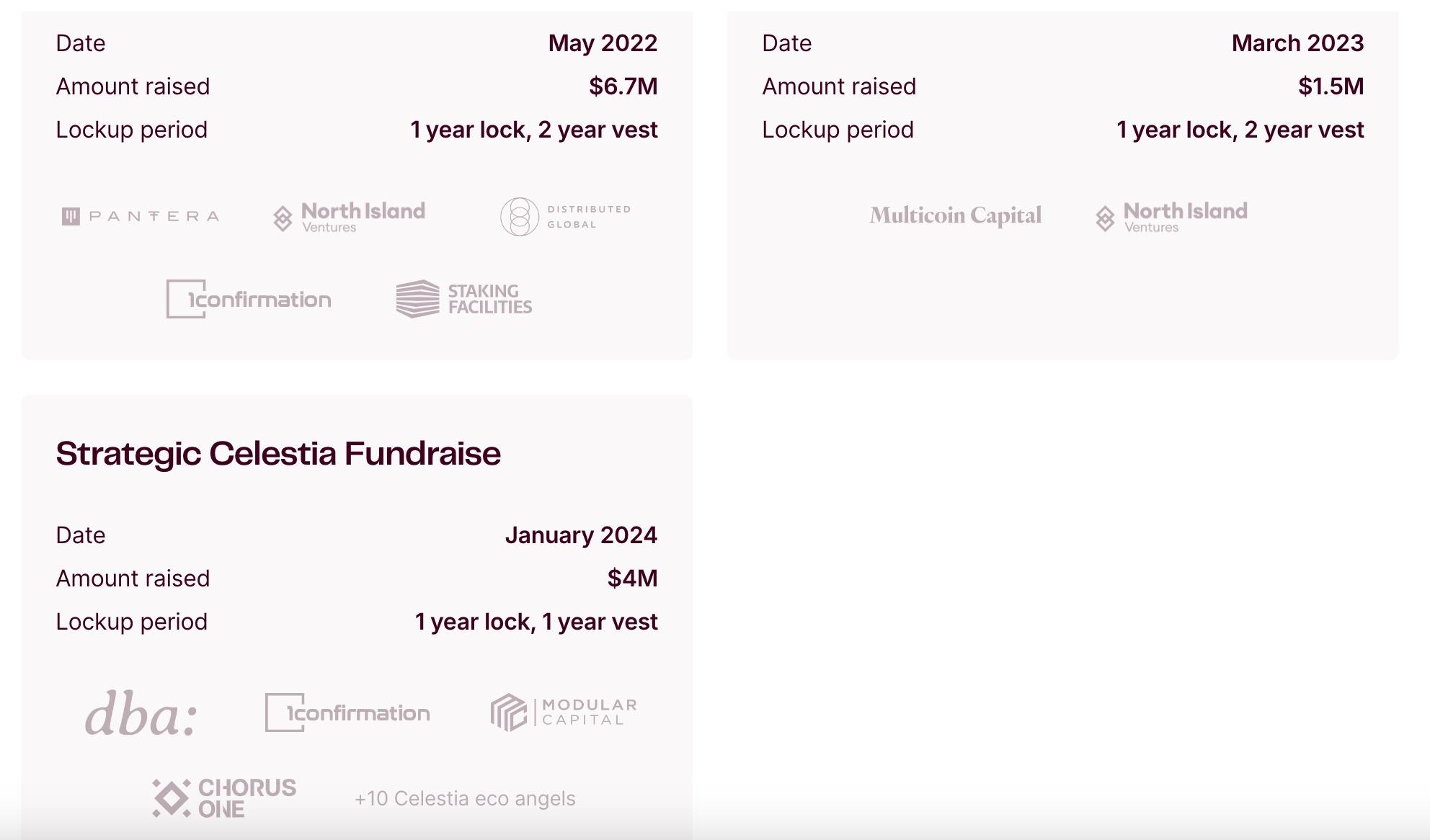1430x840 pixels.
Task: Click the Strategic Celestia Fundraise heading
Action: click(278, 454)
